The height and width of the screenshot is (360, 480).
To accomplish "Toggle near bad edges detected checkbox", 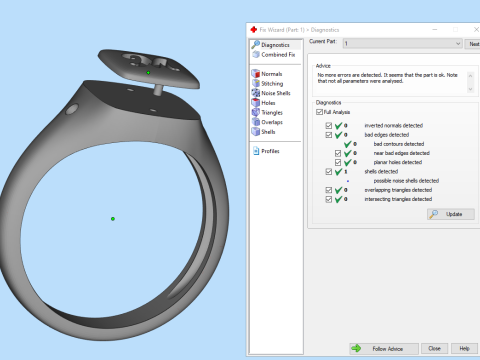I will [338, 153].
